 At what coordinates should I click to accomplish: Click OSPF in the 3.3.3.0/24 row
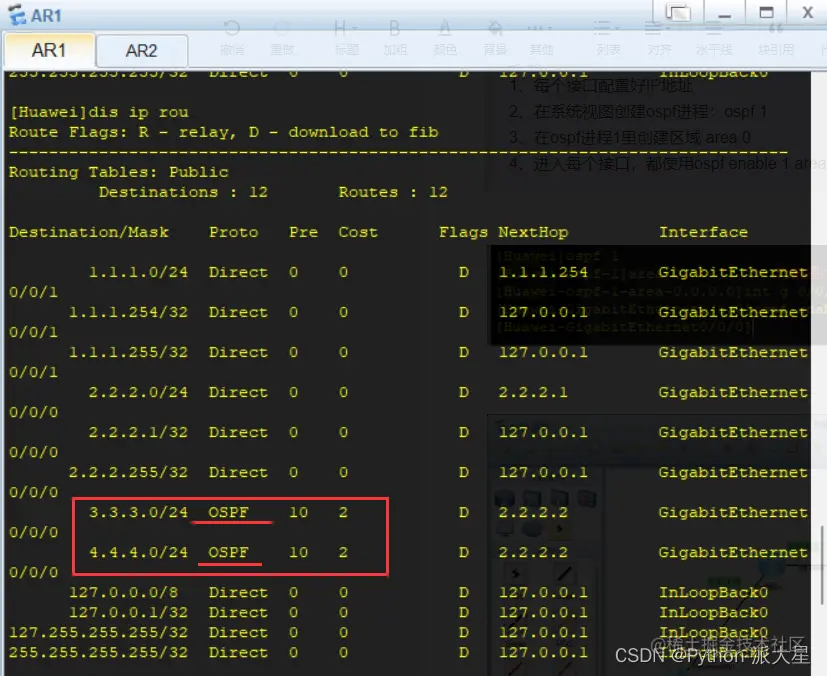click(228, 513)
